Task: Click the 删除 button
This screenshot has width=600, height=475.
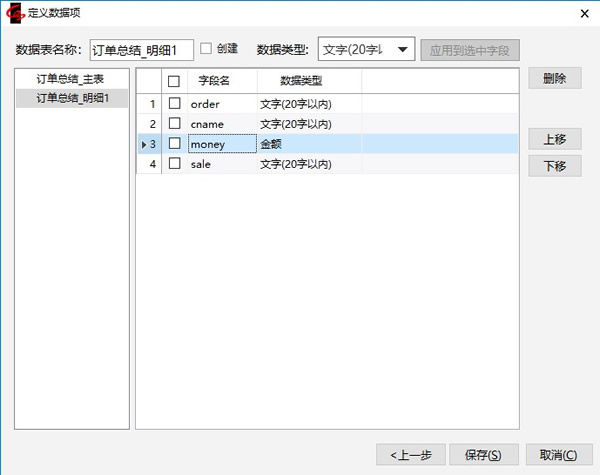Action: coord(555,79)
